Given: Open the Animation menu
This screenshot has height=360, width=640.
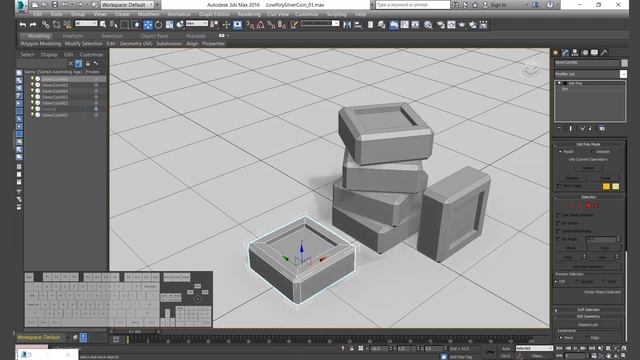Looking at the screenshot, I should coord(179,14).
